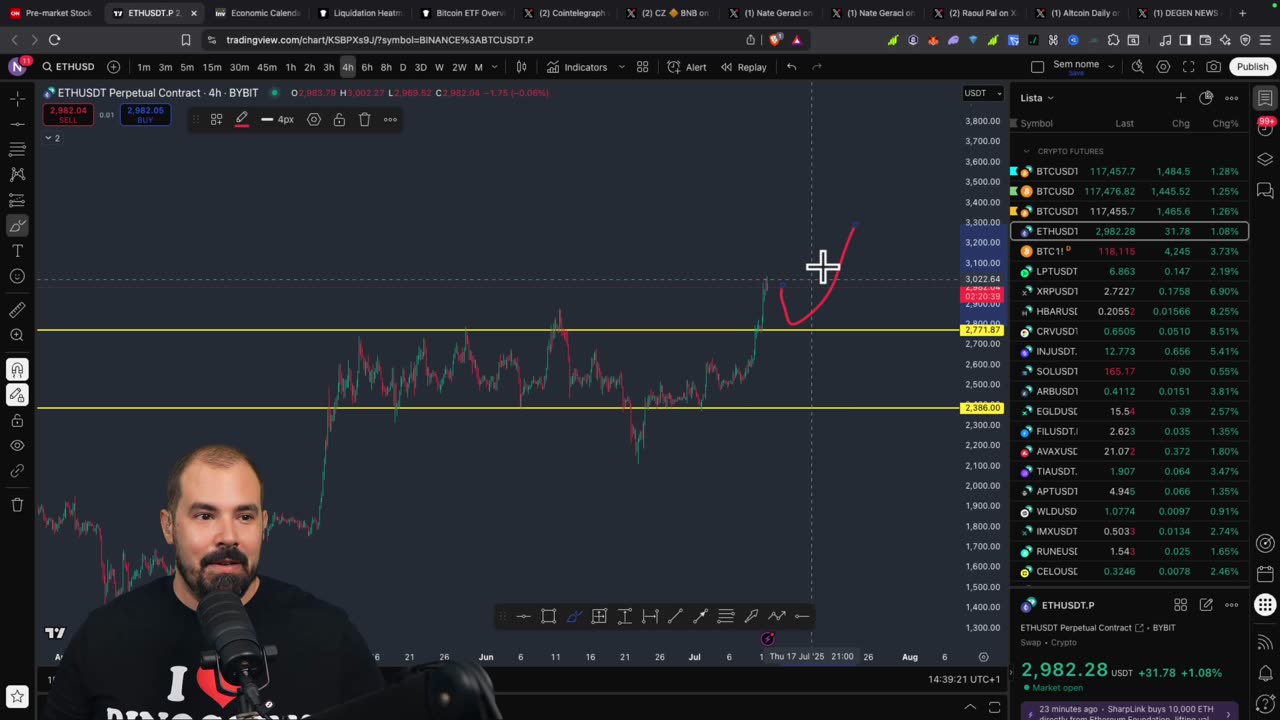
Task: Select the ruler measure tool
Action: 17,310
